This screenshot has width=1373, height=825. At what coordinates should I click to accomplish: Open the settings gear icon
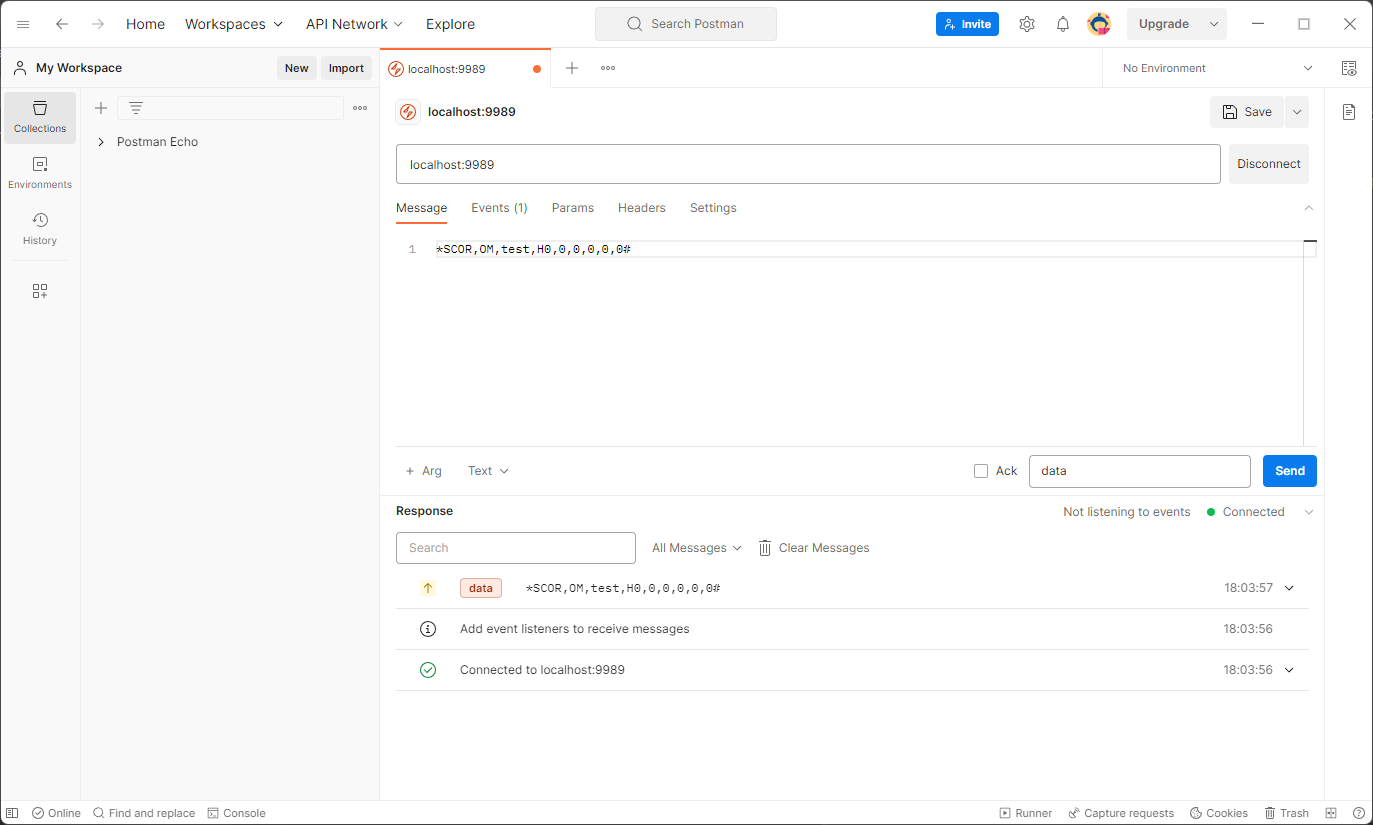point(1027,24)
